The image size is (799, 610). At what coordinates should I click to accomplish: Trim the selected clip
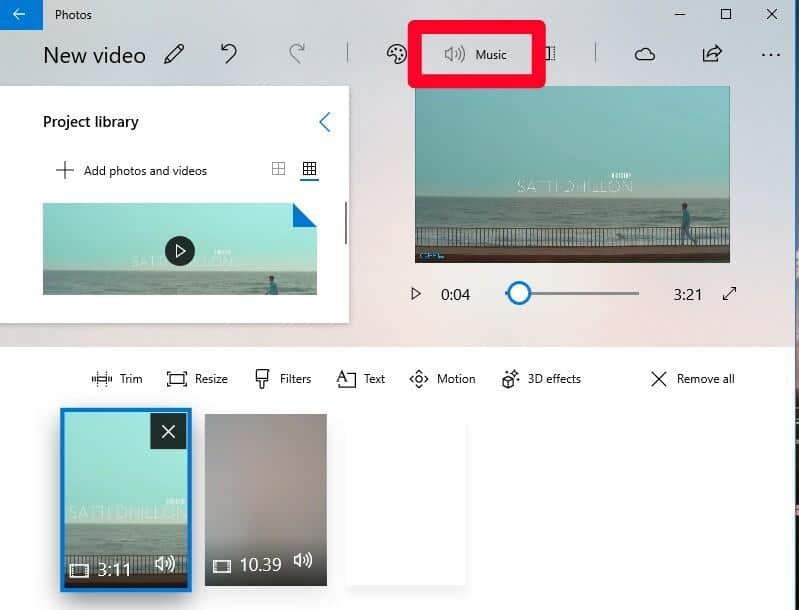coord(117,379)
